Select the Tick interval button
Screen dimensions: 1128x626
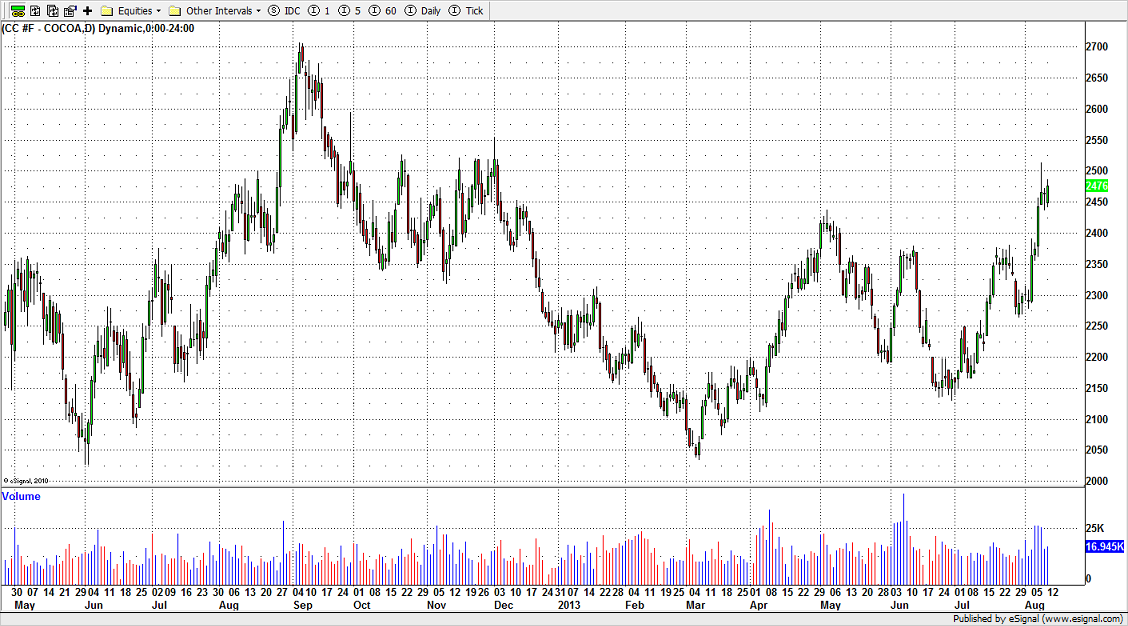466,10
